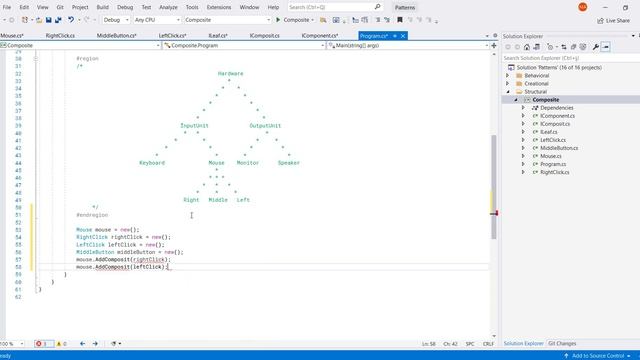Click Show All Files icon in Solution Explorer

pyautogui.click(x=583, y=47)
